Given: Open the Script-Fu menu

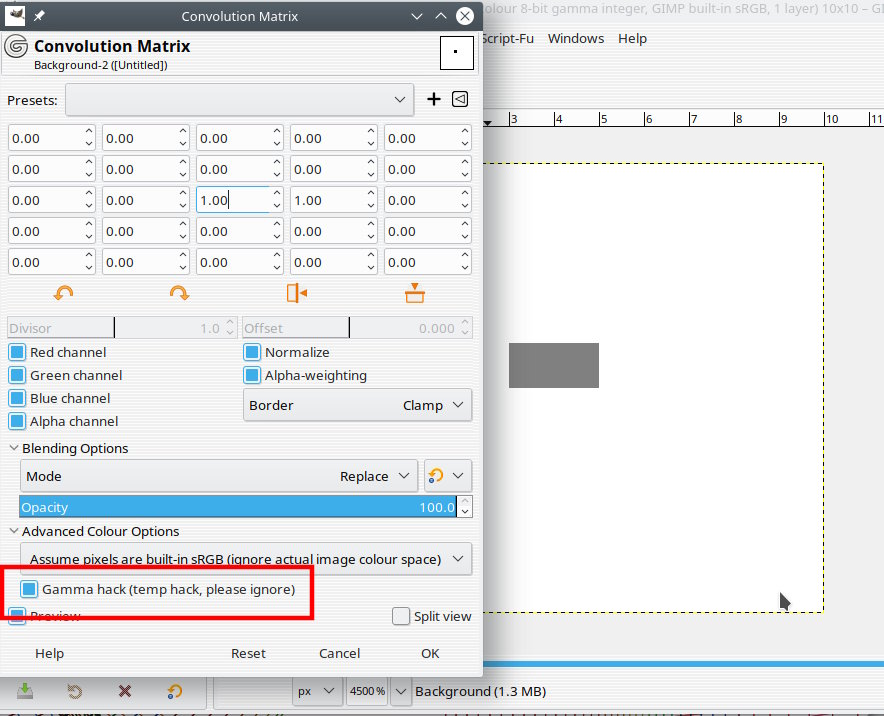Looking at the screenshot, I should (x=508, y=38).
